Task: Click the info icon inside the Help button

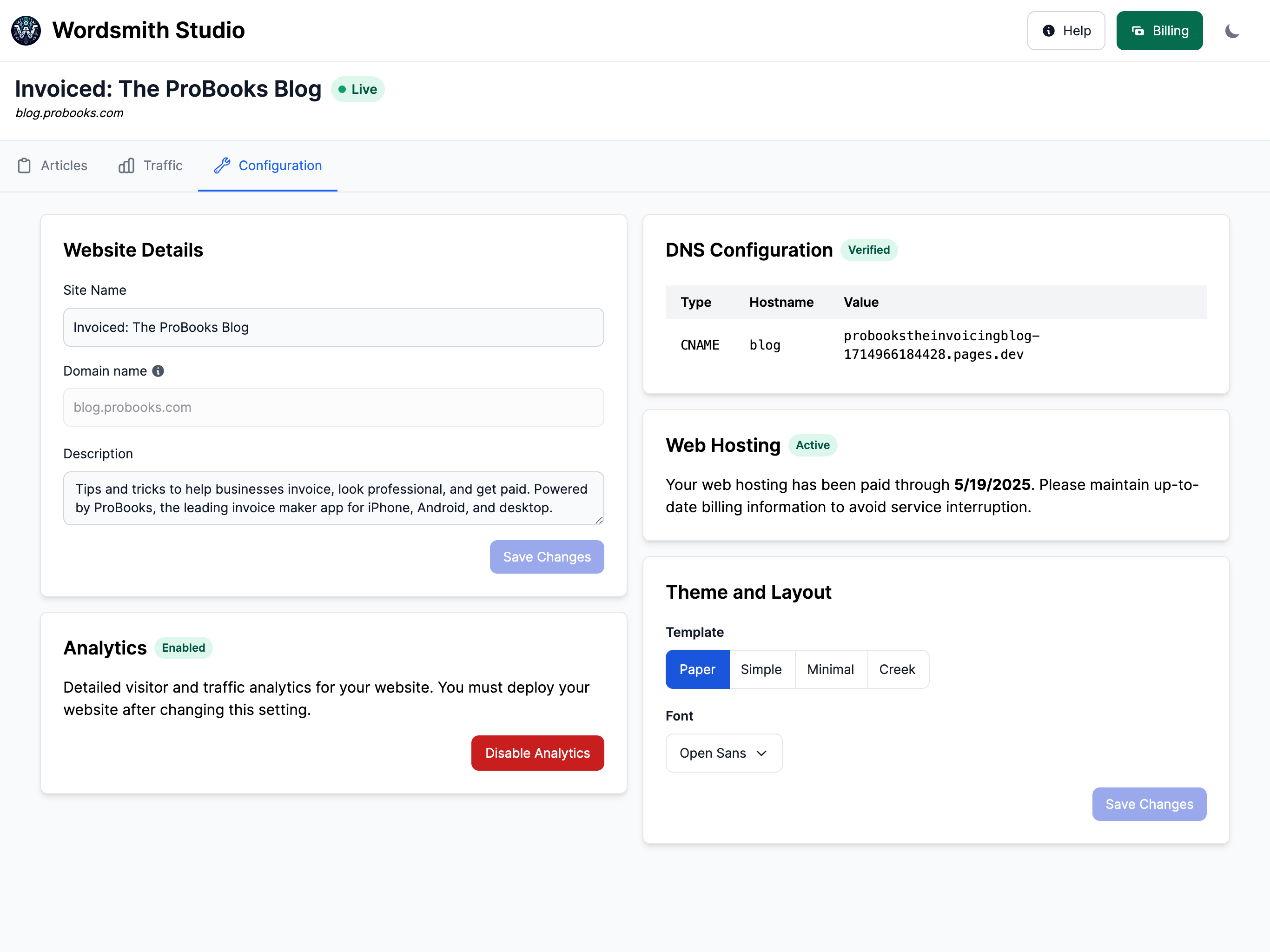Action: pyautogui.click(x=1048, y=31)
